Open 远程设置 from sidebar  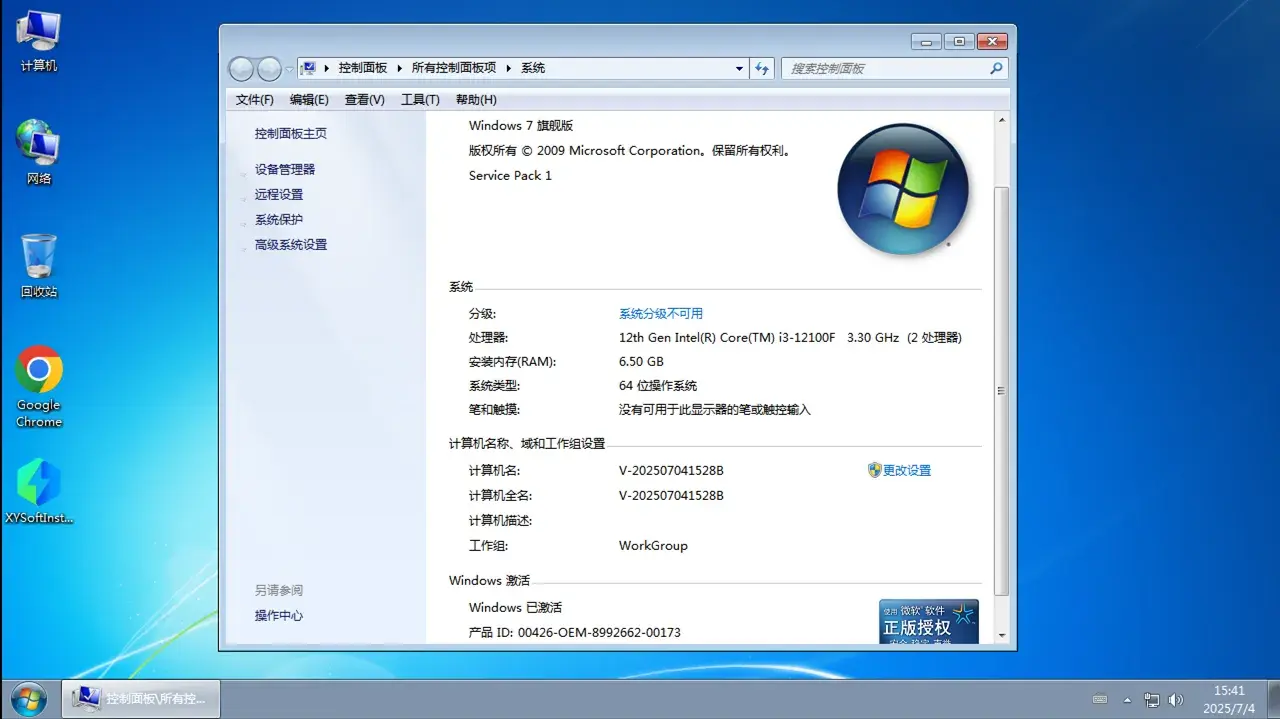(279, 194)
